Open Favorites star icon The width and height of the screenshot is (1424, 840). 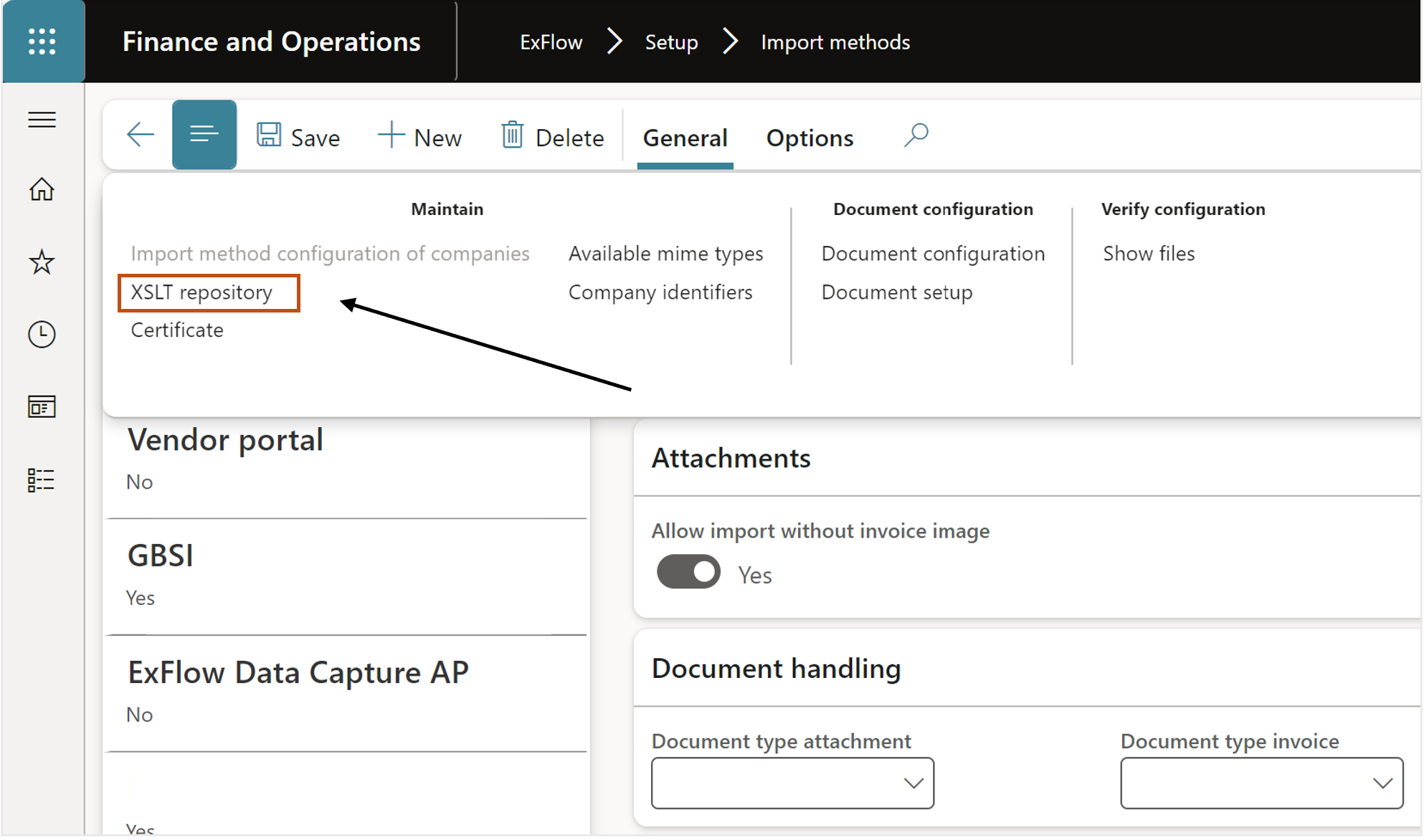(42, 262)
